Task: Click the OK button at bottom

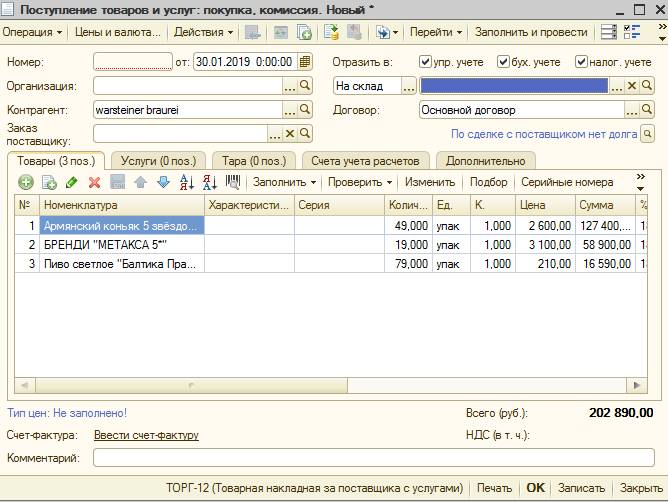Action: [x=535, y=488]
